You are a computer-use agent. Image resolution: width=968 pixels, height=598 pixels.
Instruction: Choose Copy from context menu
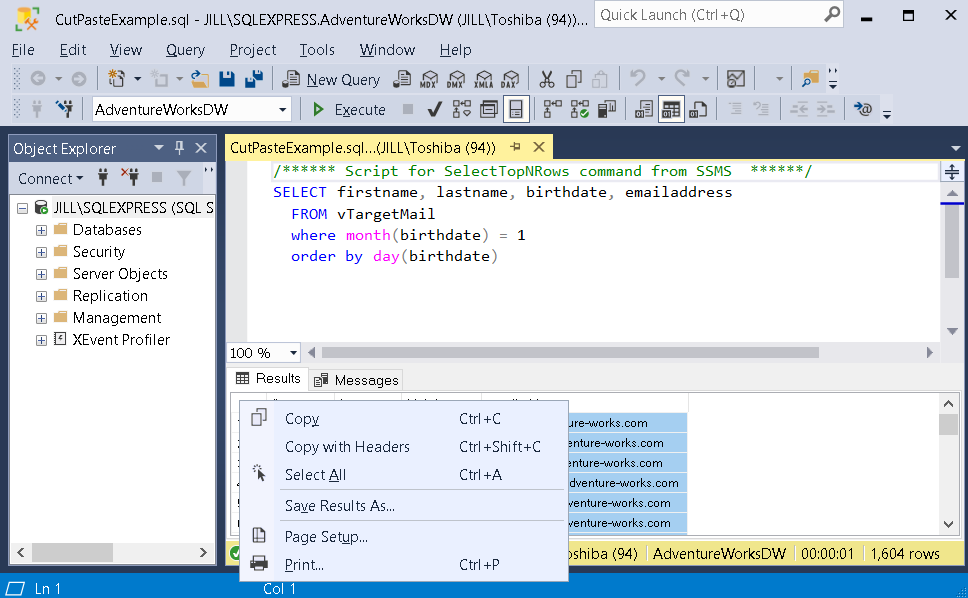(x=404, y=419)
